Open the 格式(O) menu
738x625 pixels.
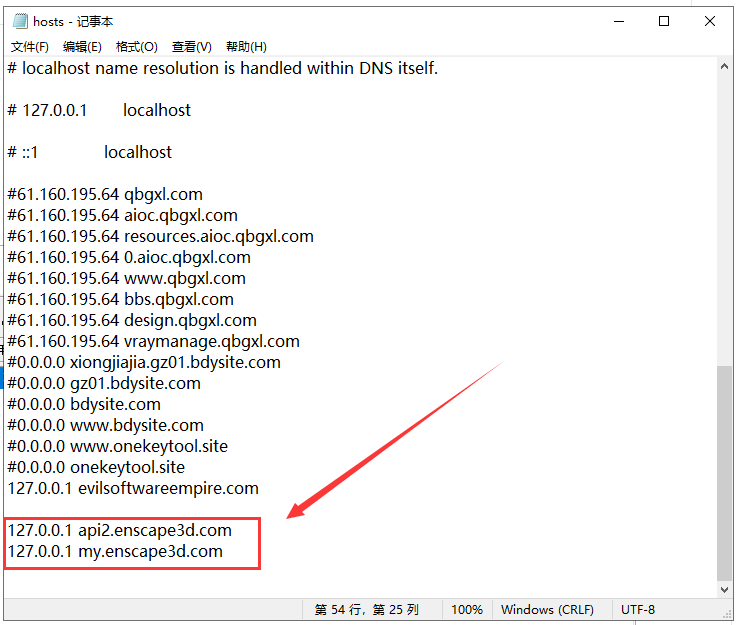[x=136, y=47]
